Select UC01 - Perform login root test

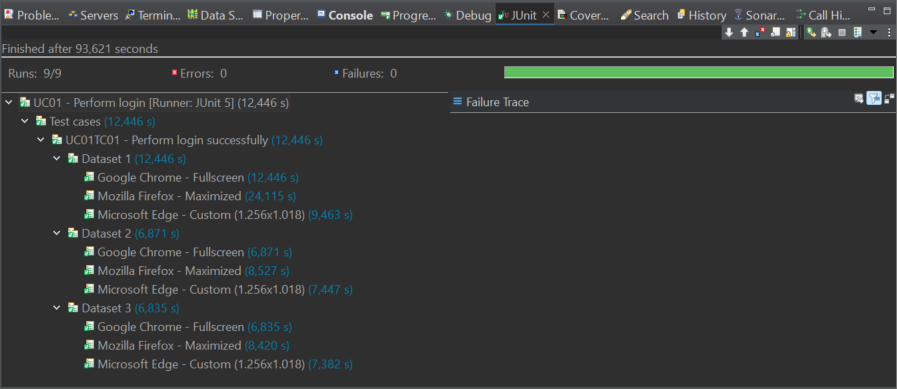pos(154,103)
